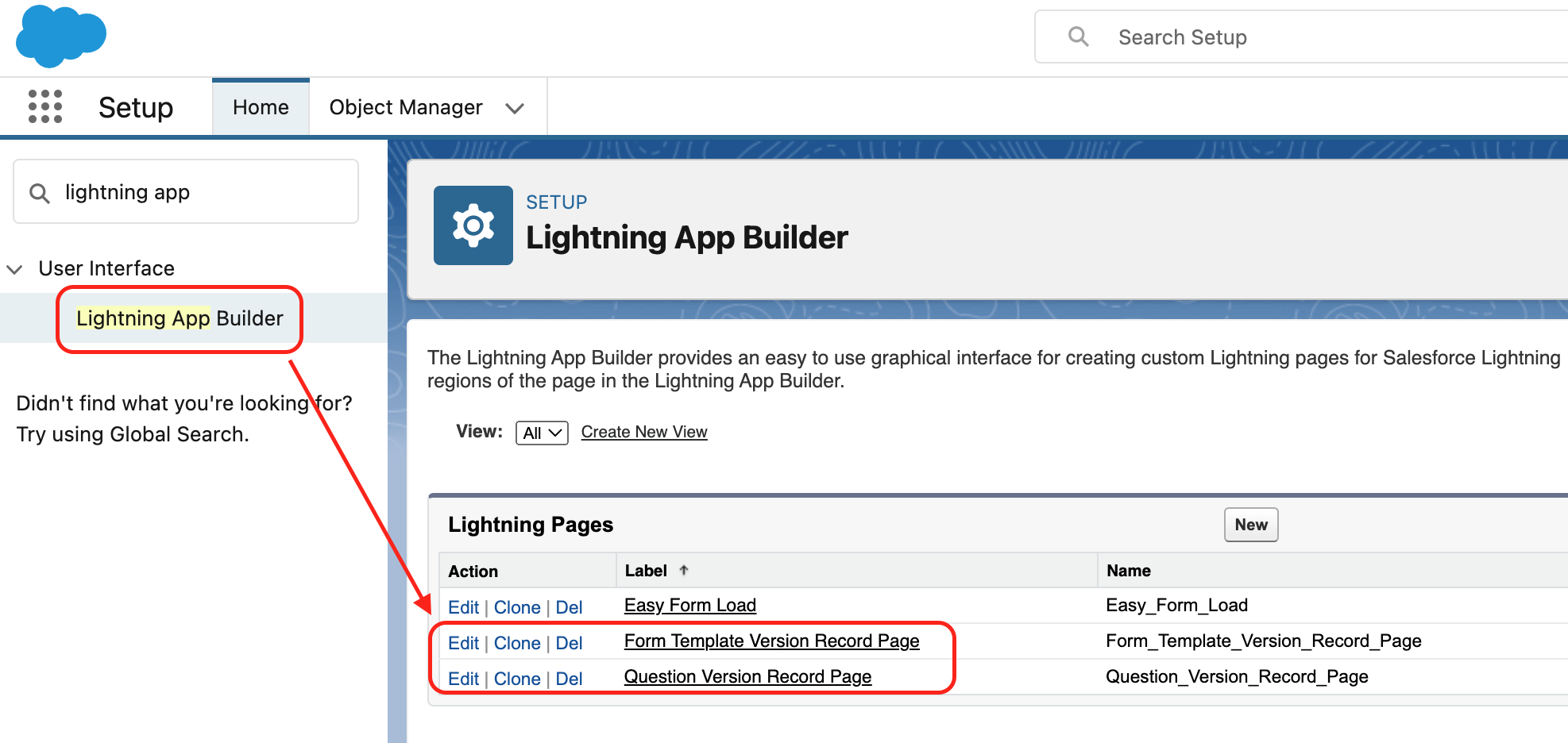This screenshot has width=1568, height=743.
Task: Click the New Lightning page button
Action: click(1251, 525)
